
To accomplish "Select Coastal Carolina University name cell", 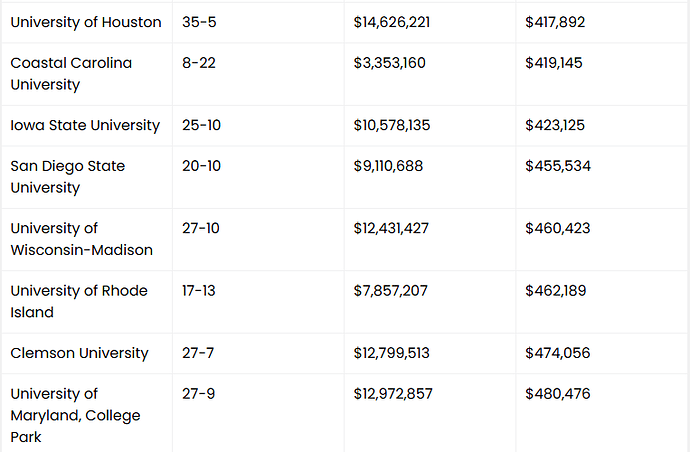I will click(x=71, y=73).
